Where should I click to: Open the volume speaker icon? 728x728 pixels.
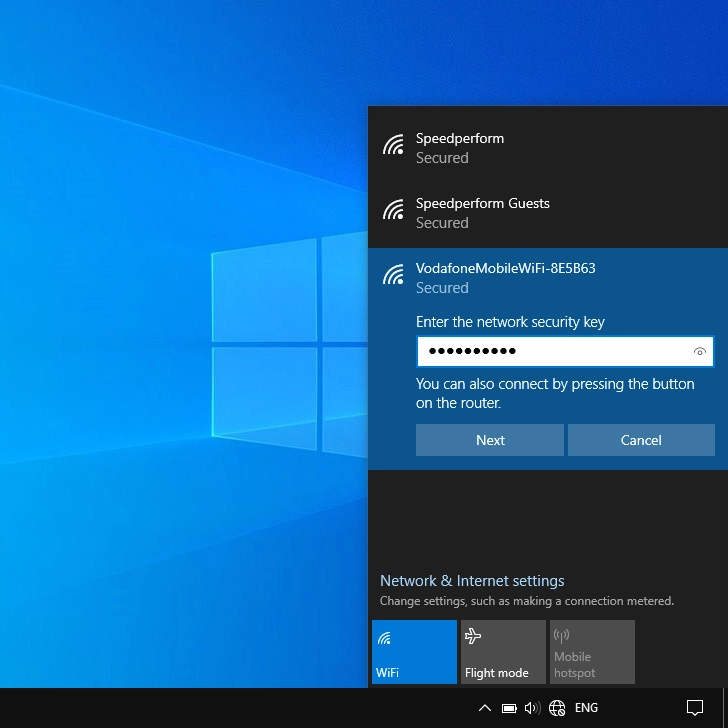(x=532, y=708)
